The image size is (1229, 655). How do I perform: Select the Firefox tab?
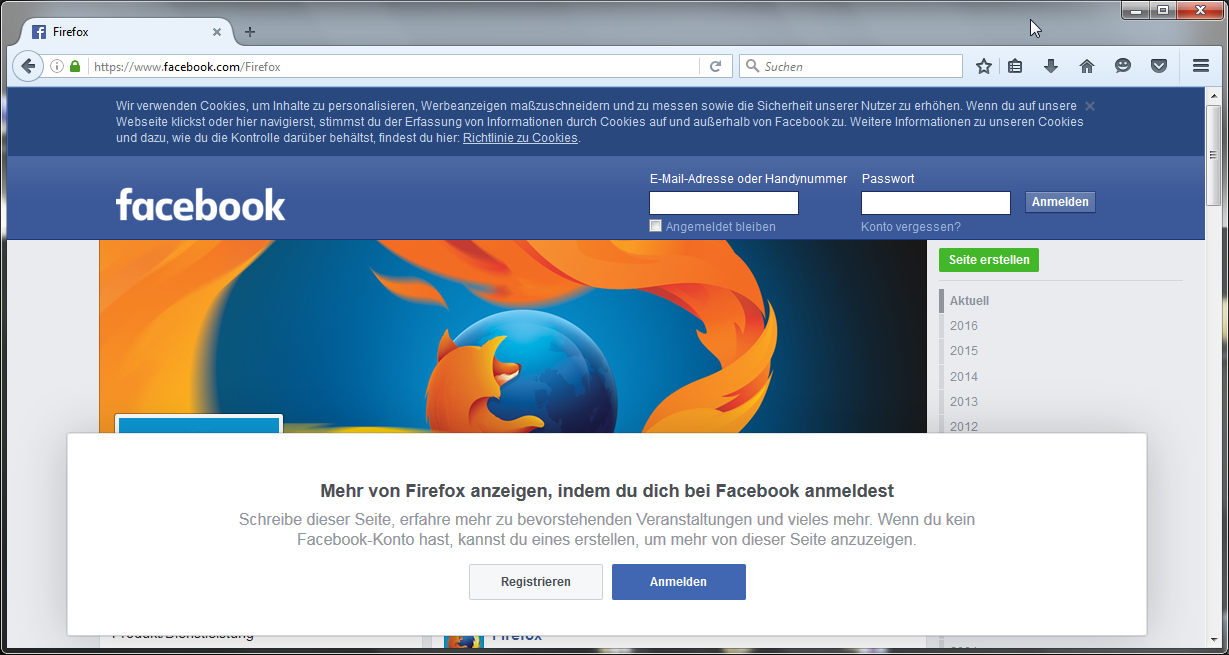click(127, 32)
